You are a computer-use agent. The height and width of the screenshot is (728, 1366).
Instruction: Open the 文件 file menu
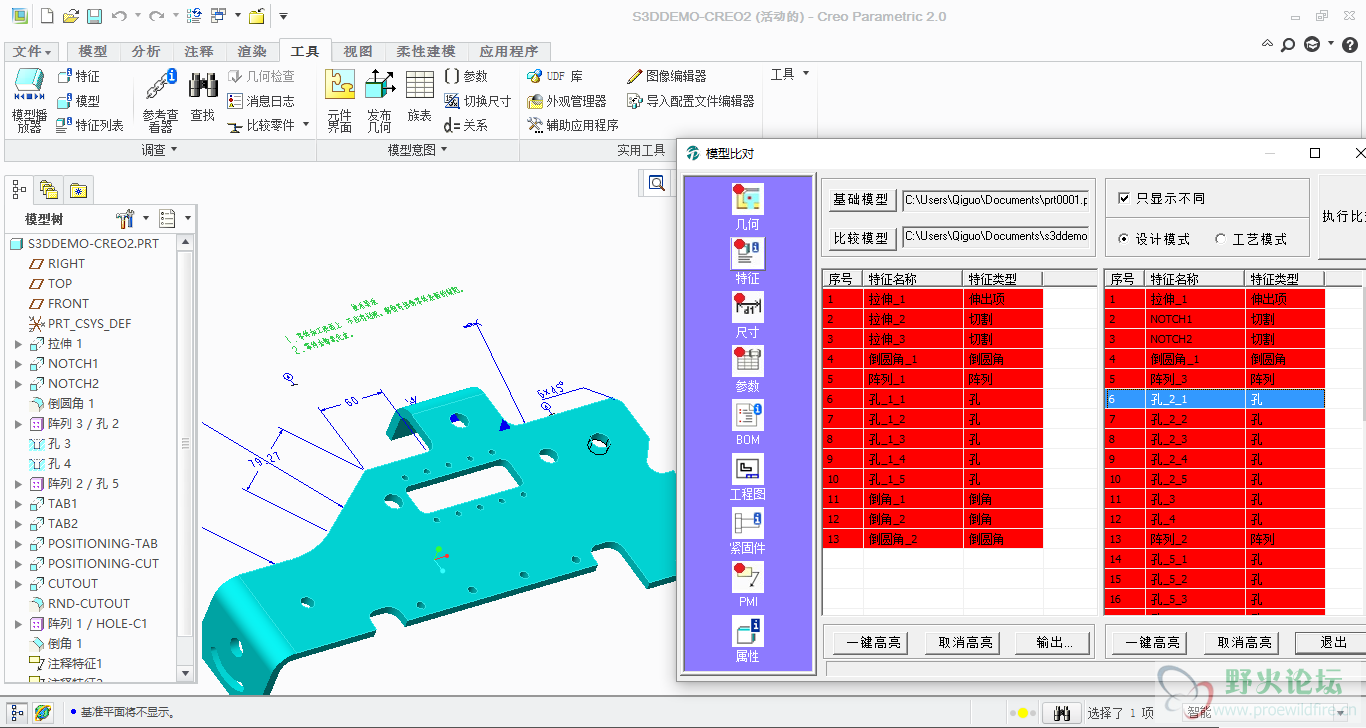[32, 51]
